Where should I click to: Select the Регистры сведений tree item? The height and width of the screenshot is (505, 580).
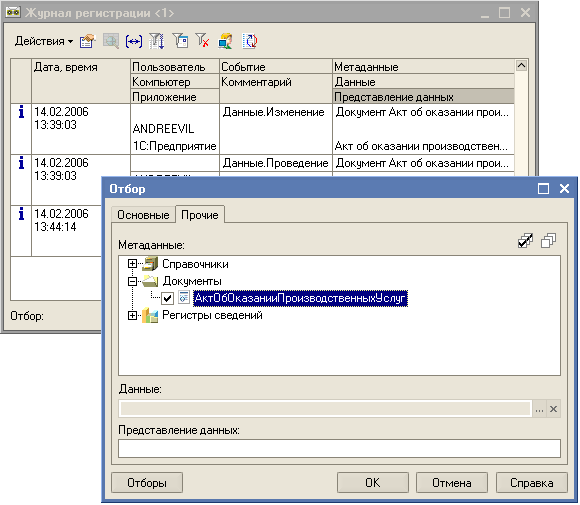tap(212, 315)
